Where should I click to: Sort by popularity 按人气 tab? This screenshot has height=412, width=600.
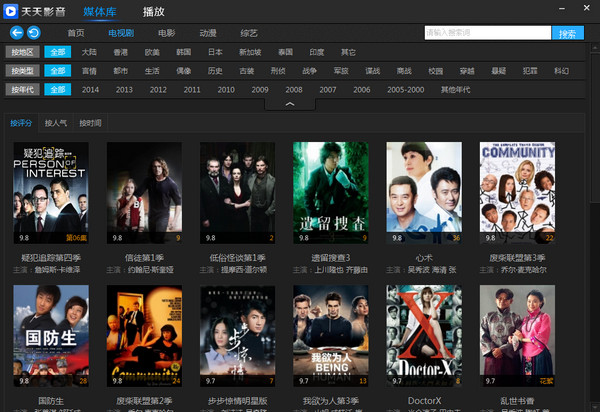tap(56, 123)
